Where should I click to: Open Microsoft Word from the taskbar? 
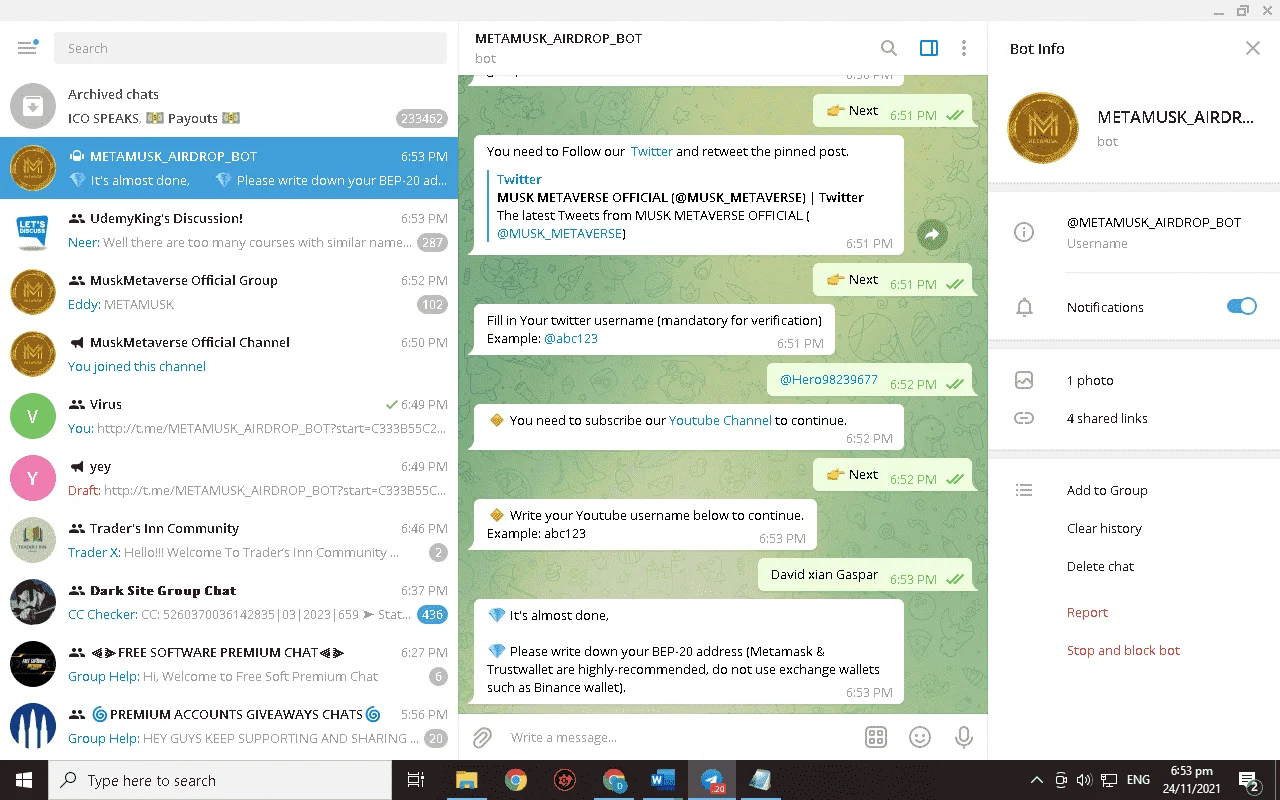pyautogui.click(x=663, y=780)
